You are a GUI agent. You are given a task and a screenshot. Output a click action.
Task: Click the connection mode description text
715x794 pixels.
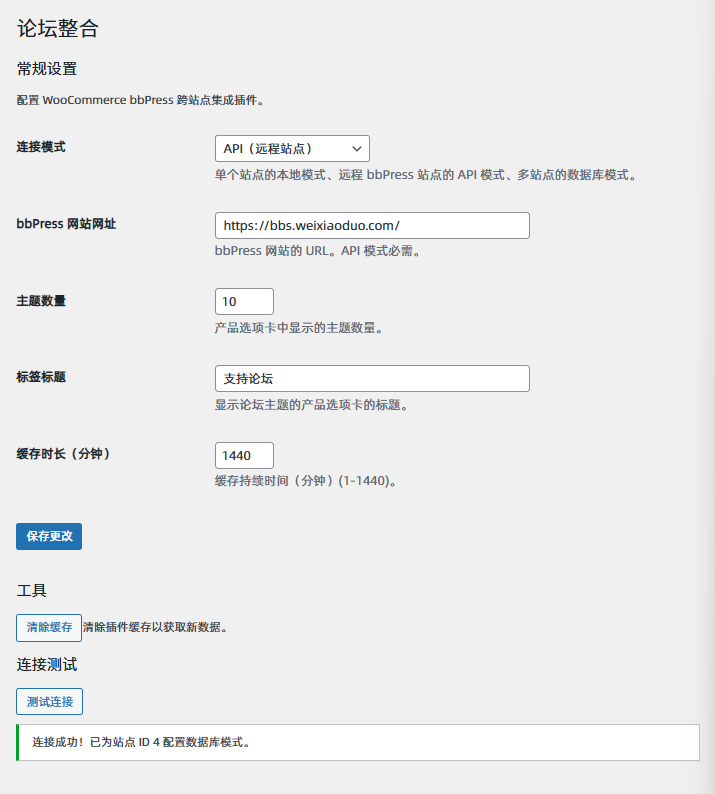point(425,175)
